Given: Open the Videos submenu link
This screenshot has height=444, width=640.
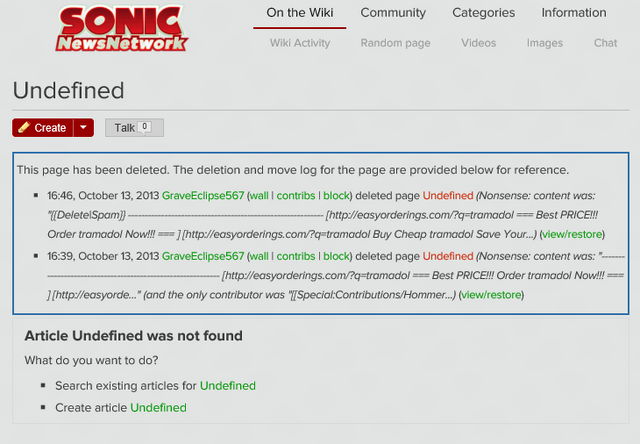Looking at the screenshot, I should tap(478, 43).
